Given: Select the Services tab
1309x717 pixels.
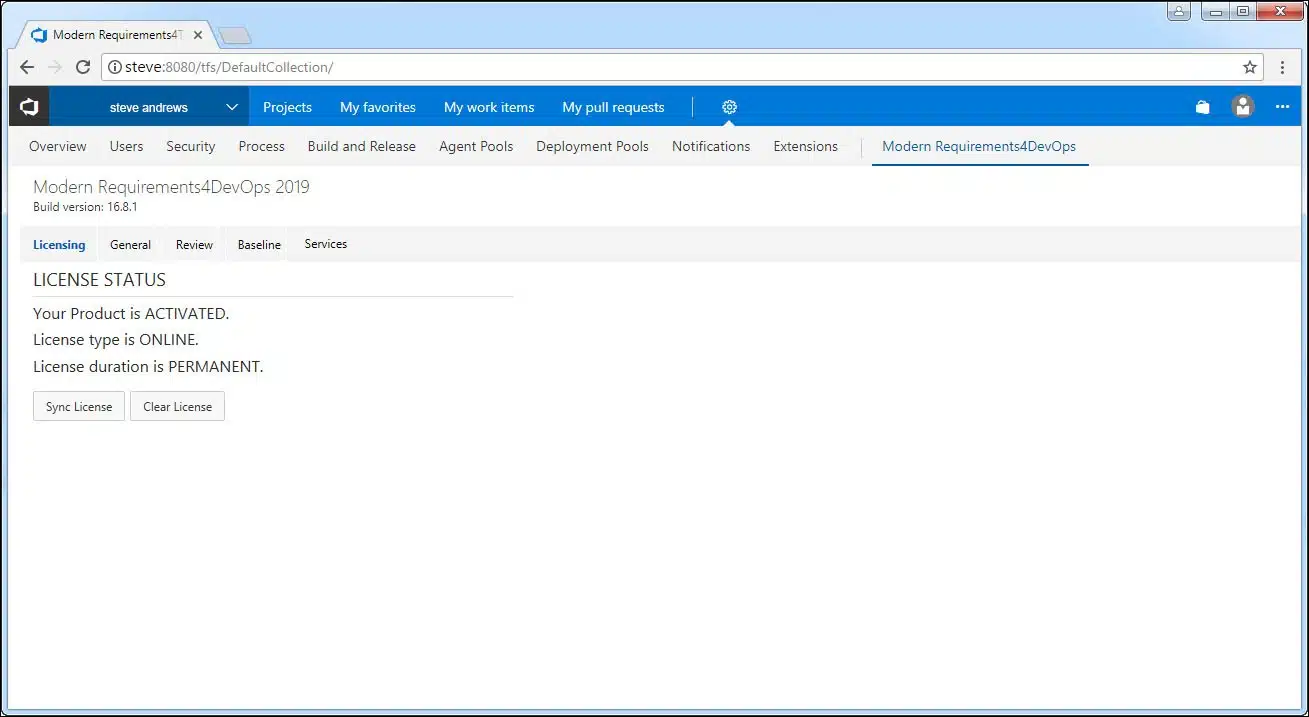Looking at the screenshot, I should pyautogui.click(x=325, y=244).
